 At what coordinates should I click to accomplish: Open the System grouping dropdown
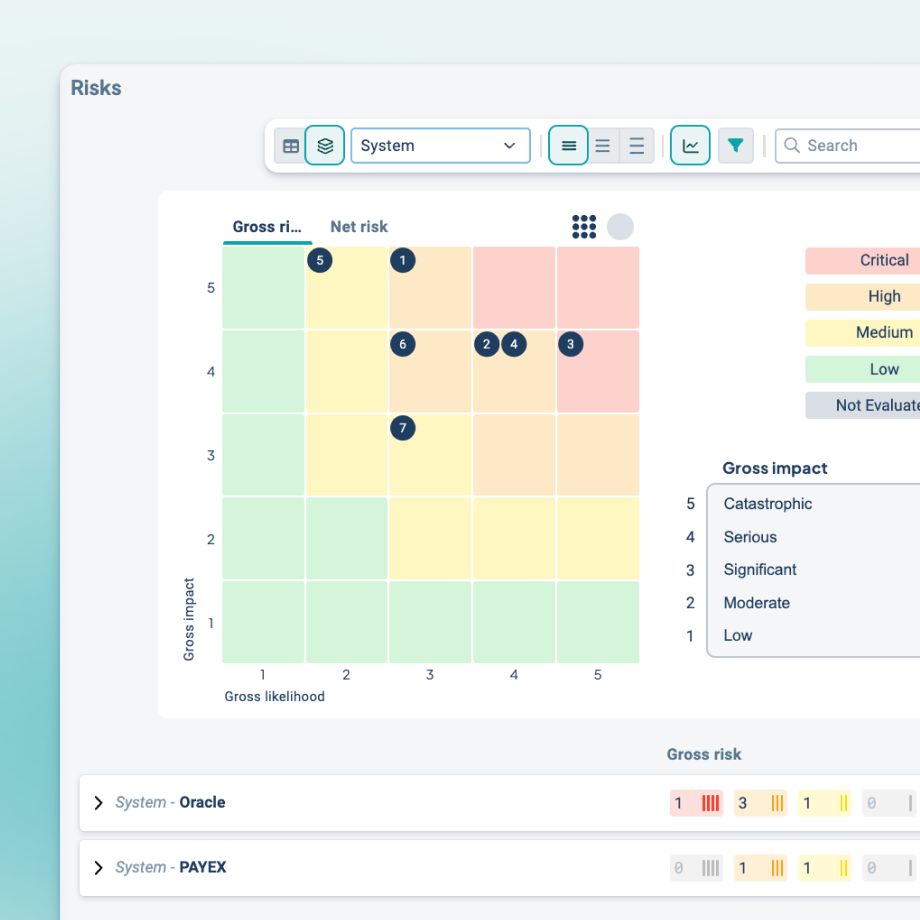point(440,146)
